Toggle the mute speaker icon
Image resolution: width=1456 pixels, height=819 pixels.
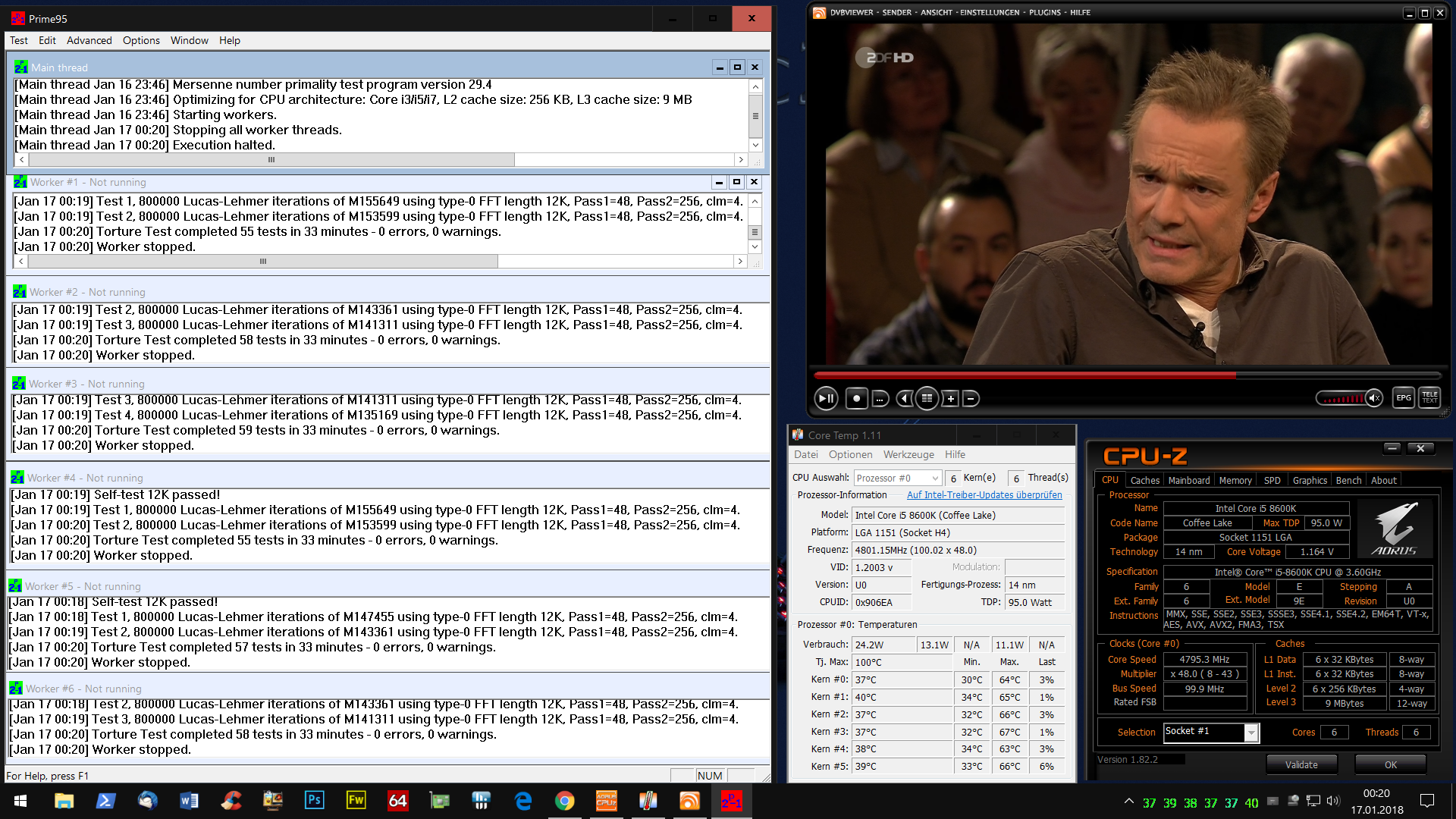pyautogui.click(x=1374, y=398)
